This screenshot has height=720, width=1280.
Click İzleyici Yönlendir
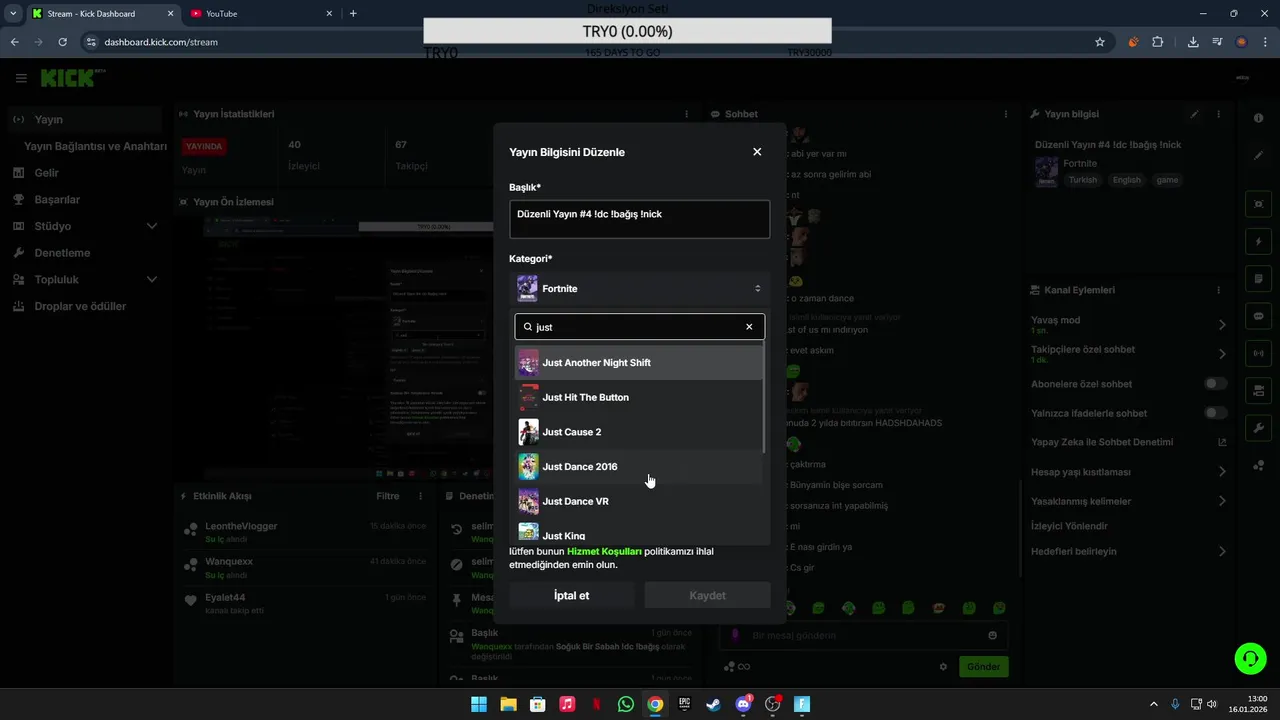(1069, 526)
